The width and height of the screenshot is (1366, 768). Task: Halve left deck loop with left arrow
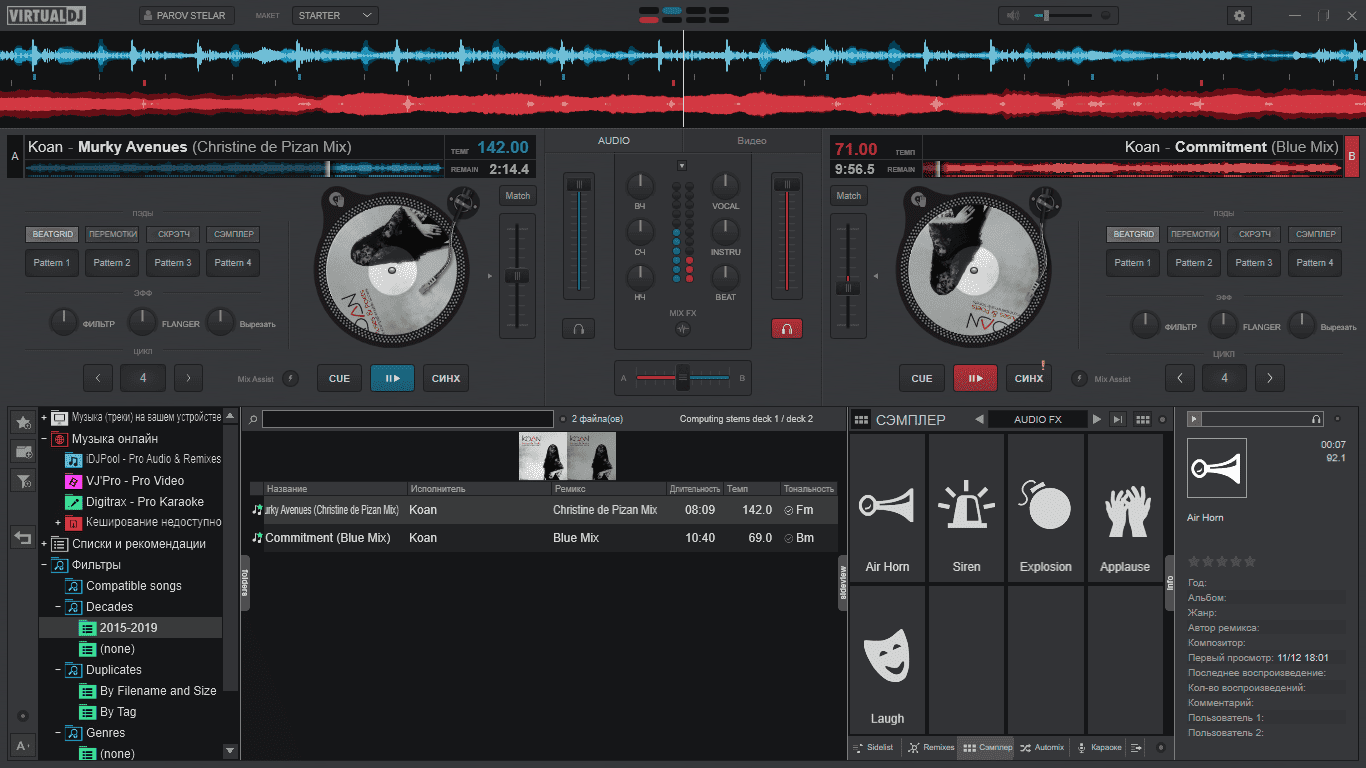98,378
